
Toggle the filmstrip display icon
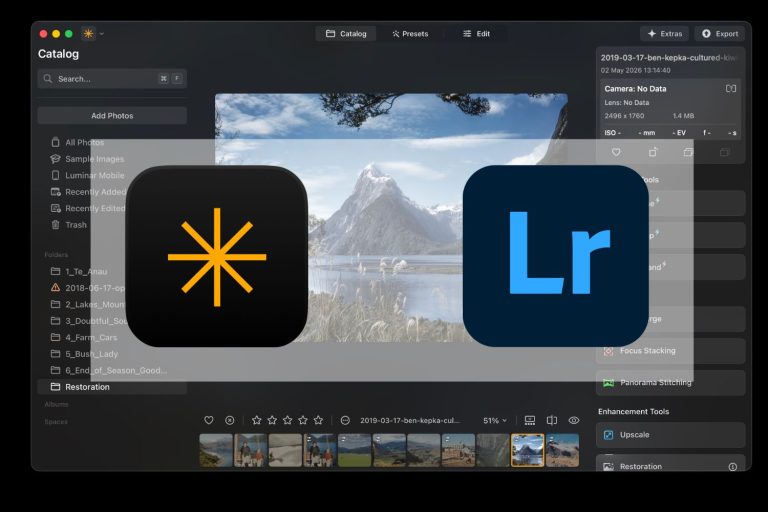tap(529, 420)
